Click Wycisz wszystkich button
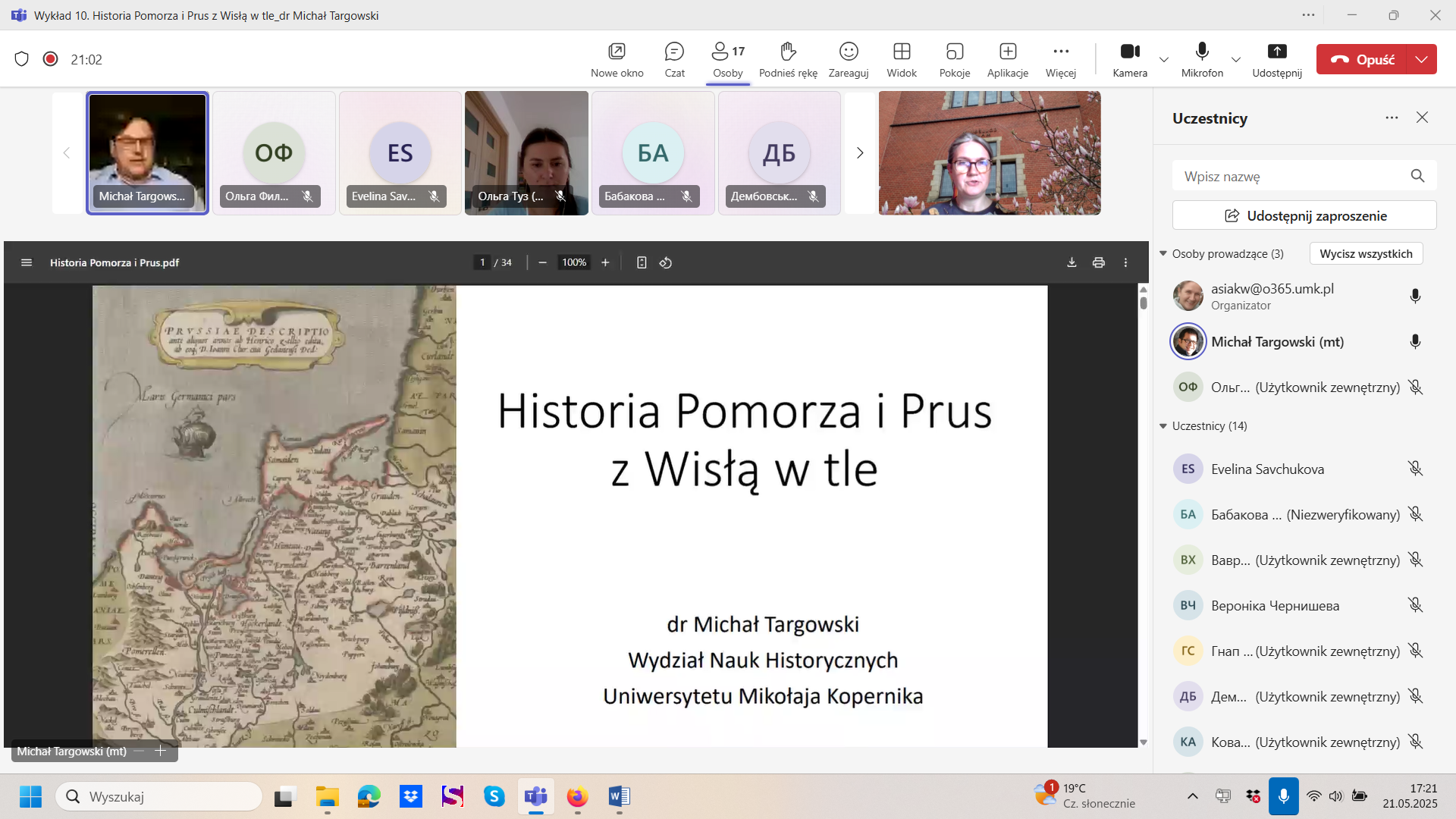Viewport: 1456px width, 819px height. pyautogui.click(x=1366, y=253)
